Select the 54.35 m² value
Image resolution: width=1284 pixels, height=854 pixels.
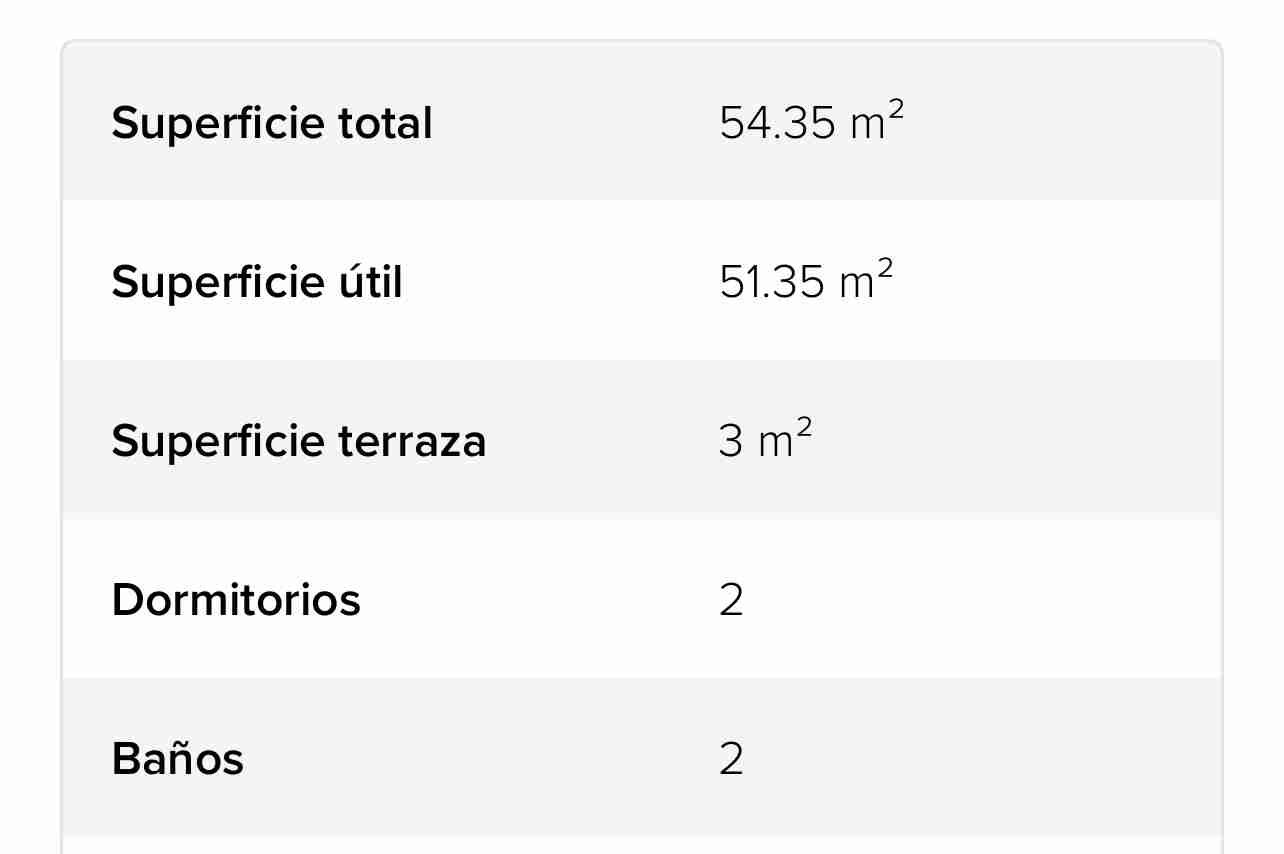[x=811, y=122]
